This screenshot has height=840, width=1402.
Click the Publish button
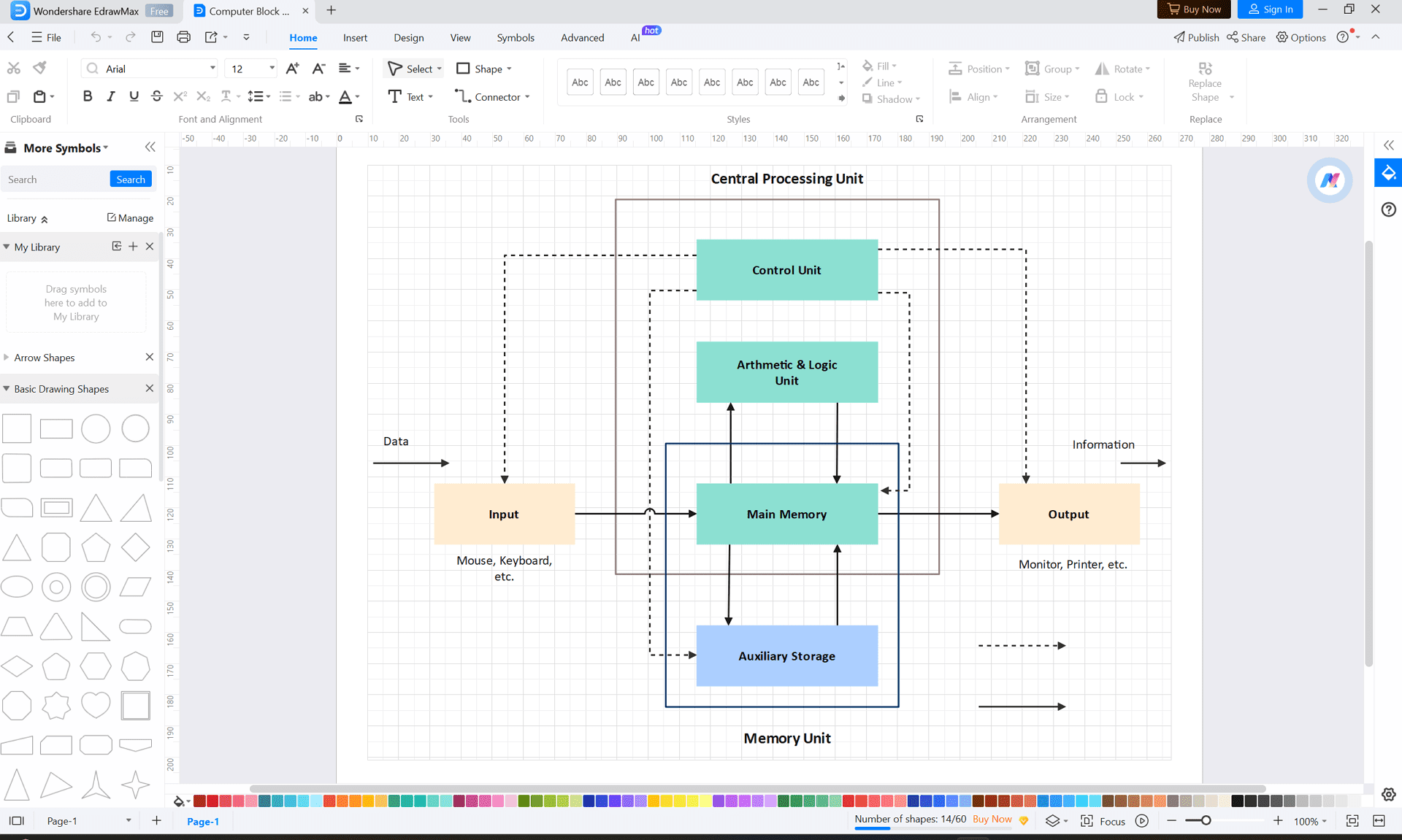1195,37
